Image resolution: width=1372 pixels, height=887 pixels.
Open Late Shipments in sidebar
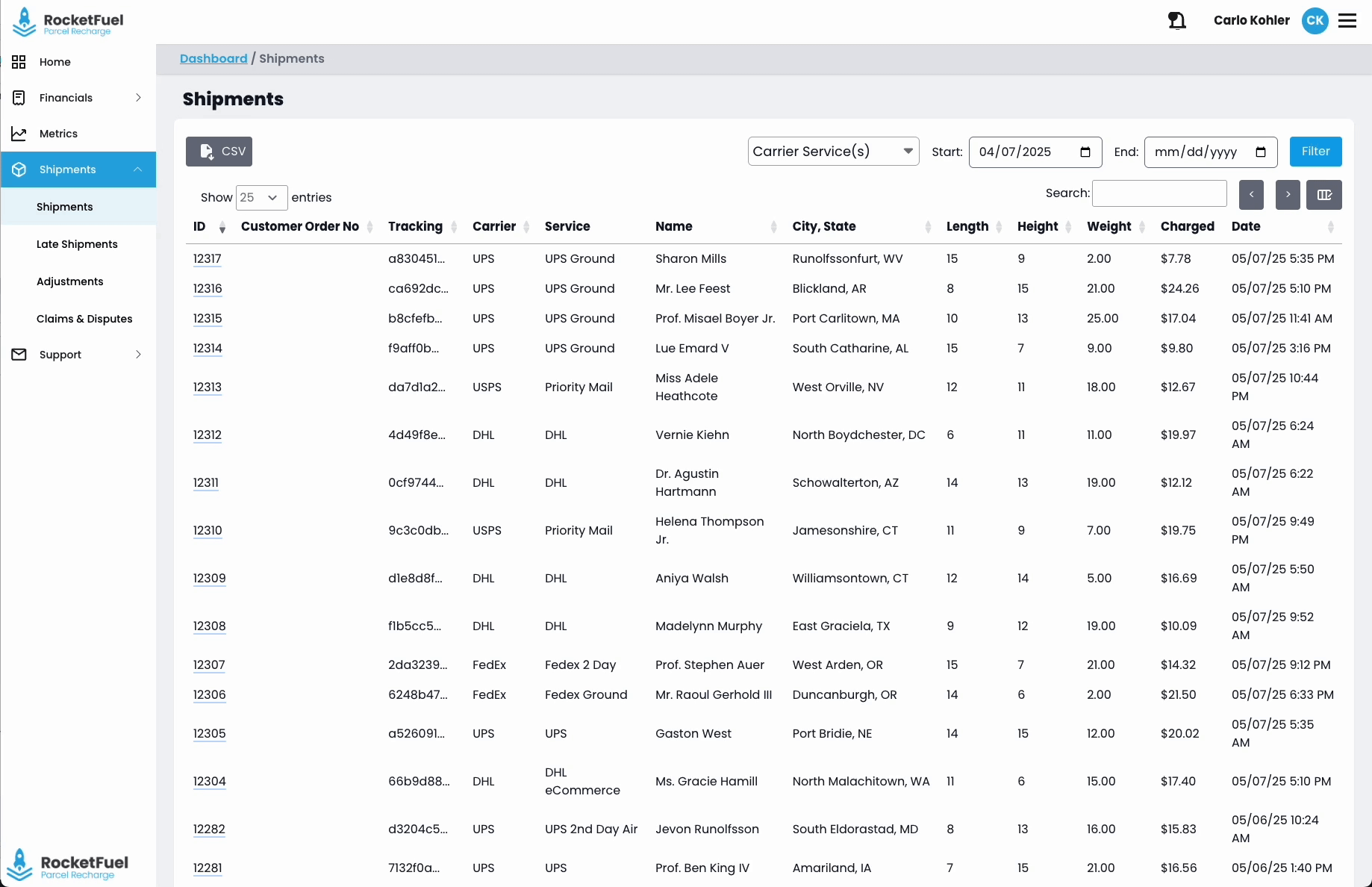point(77,244)
